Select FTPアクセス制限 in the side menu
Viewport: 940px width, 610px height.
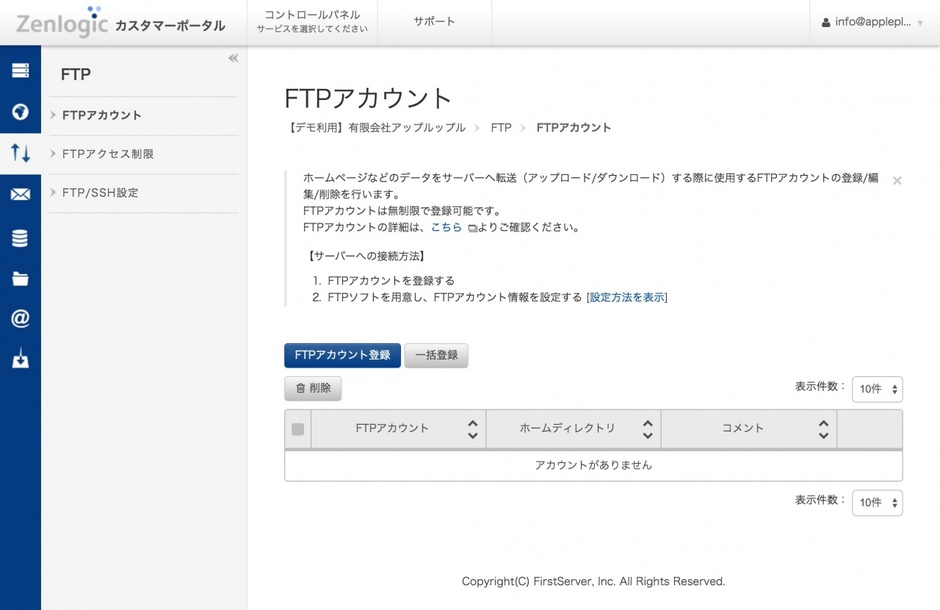tap(108, 154)
